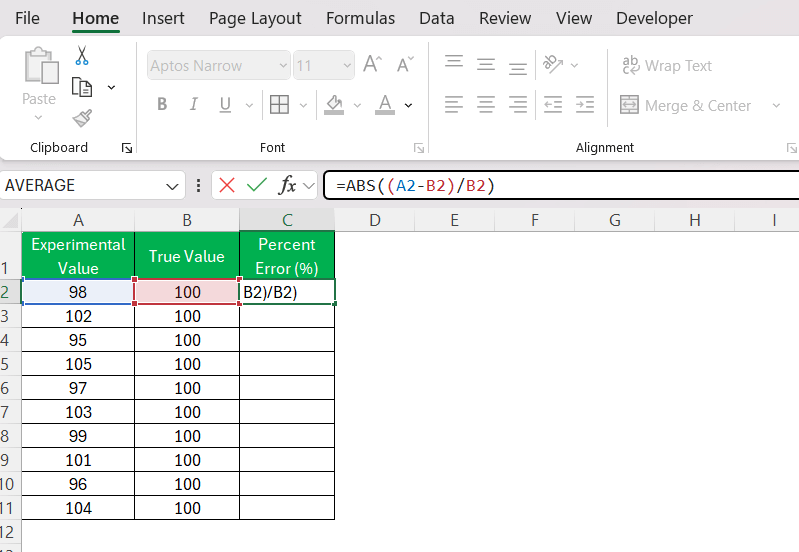Image resolution: width=799 pixels, height=552 pixels.
Task: Open the font color dropdown arrow
Action: click(408, 106)
